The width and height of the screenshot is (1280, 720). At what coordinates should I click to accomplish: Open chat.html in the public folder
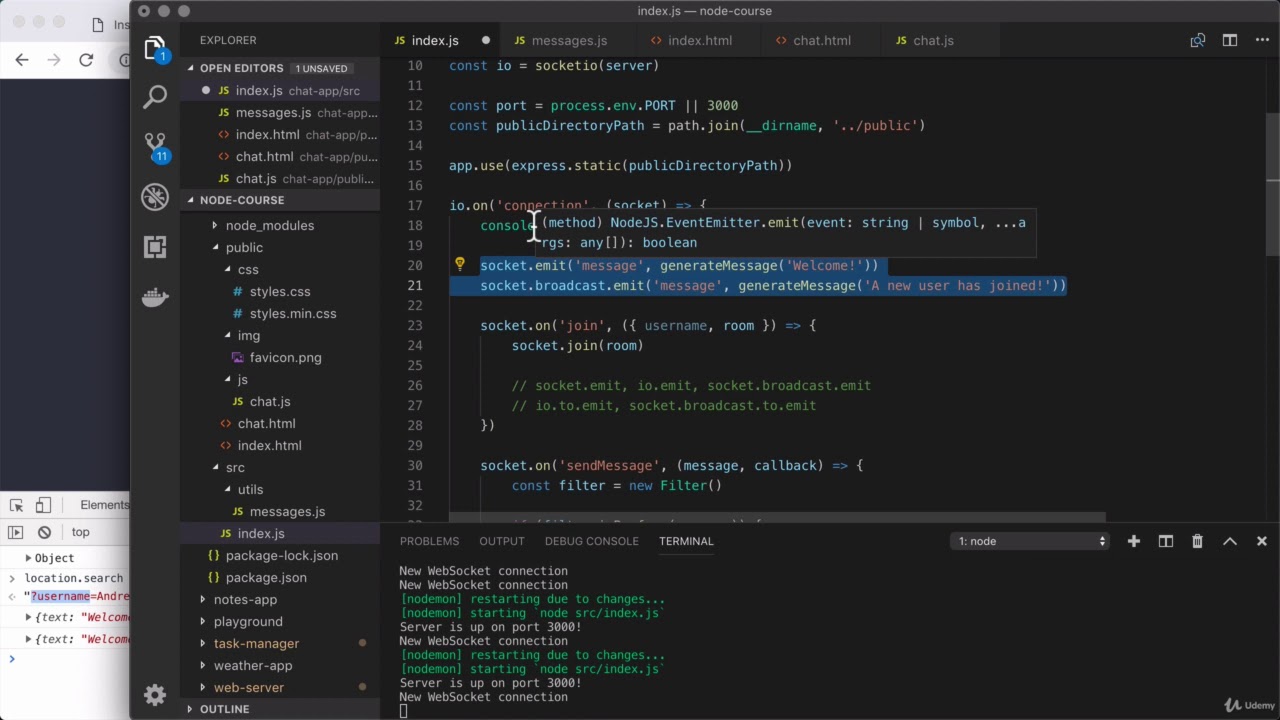click(266, 423)
